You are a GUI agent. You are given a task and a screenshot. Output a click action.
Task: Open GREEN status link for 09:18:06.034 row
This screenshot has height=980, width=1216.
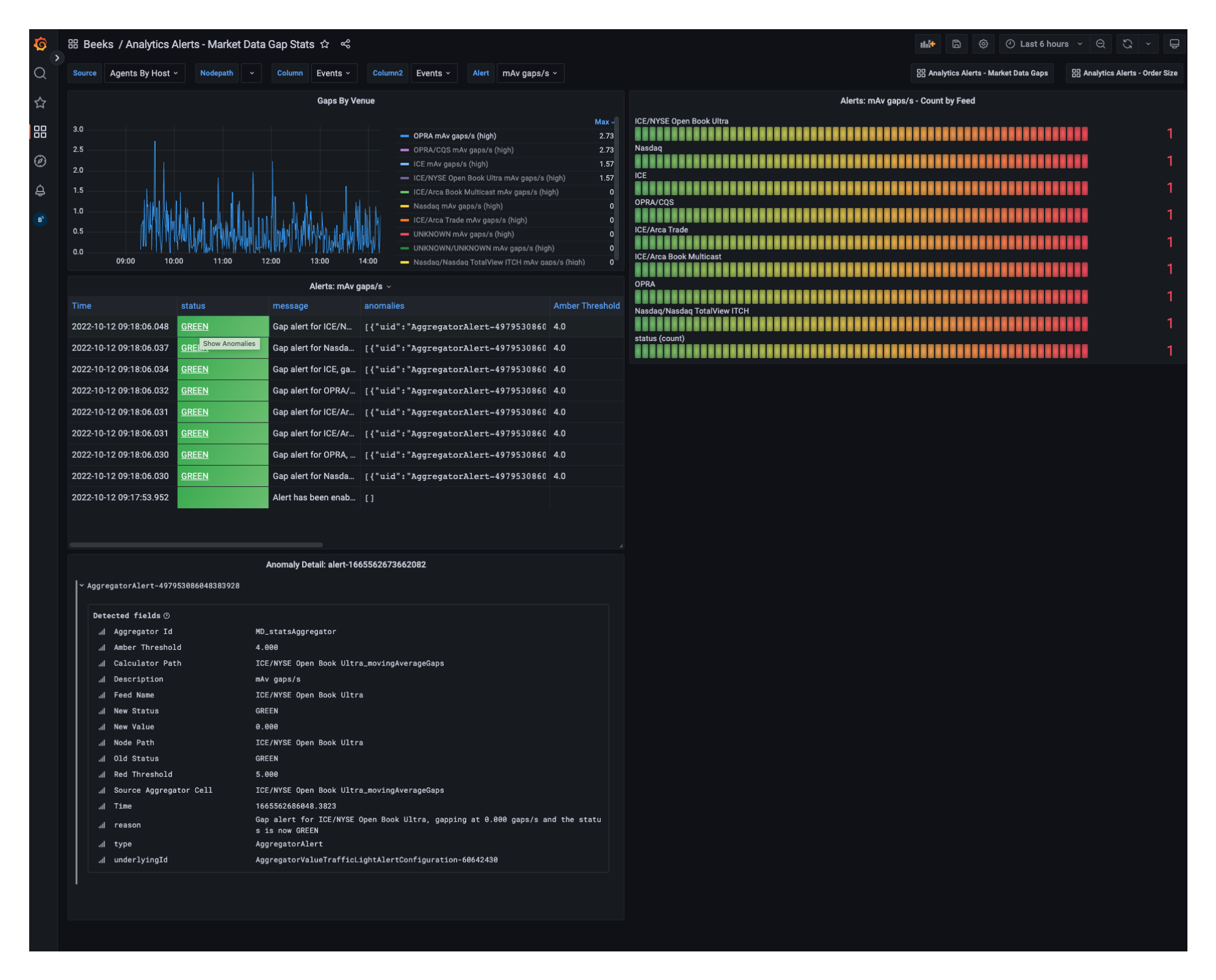click(195, 369)
